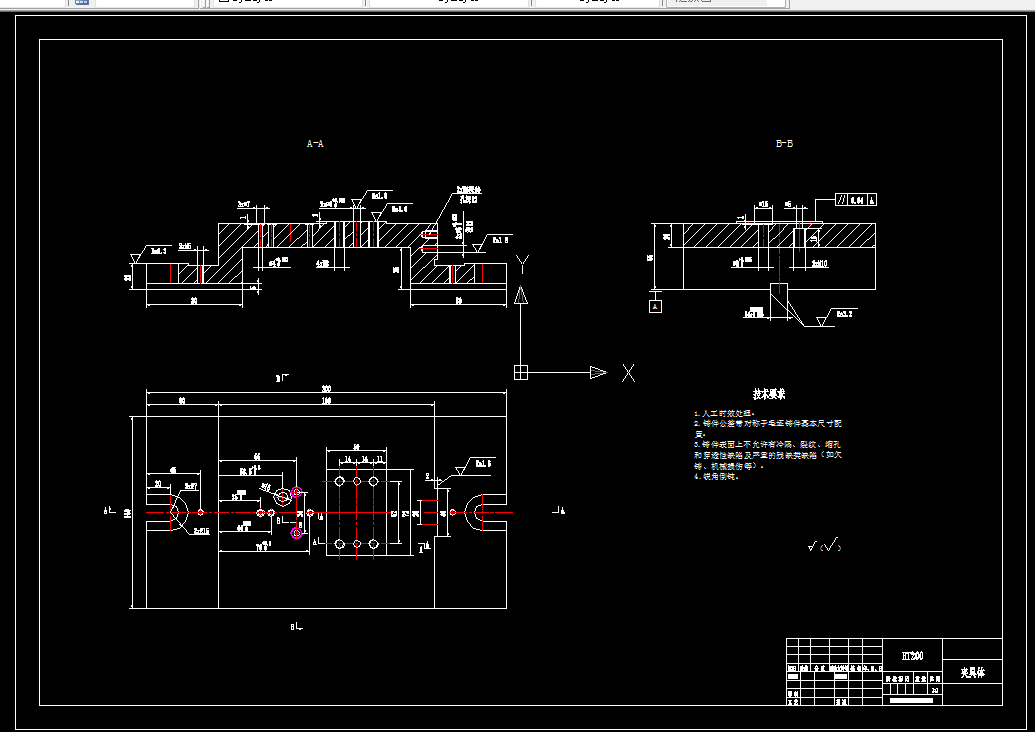Select the 技术要求 heading text
The width and height of the screenshot is (1035, 732).
coord(769,394)
